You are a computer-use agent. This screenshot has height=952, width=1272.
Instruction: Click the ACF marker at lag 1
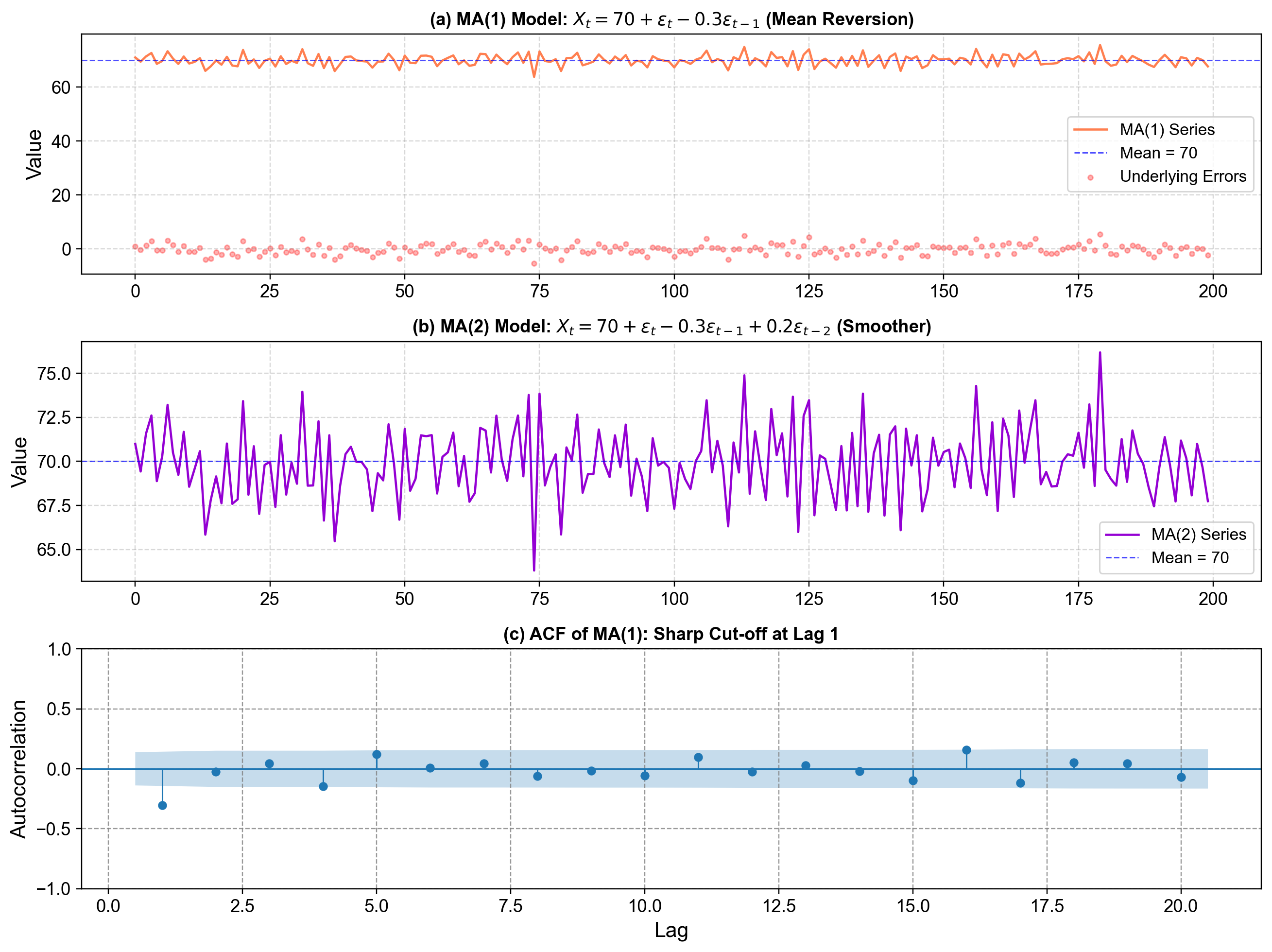tap(162, 805)
